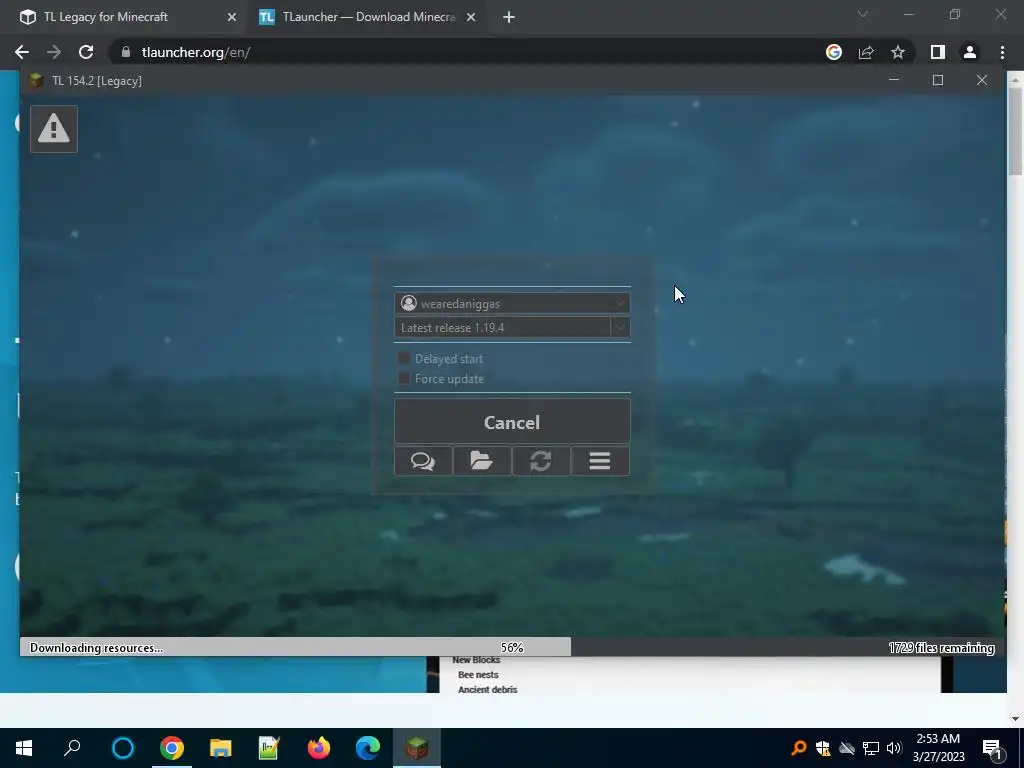Click the Google G icon in address bar

[x=834, y=52]
